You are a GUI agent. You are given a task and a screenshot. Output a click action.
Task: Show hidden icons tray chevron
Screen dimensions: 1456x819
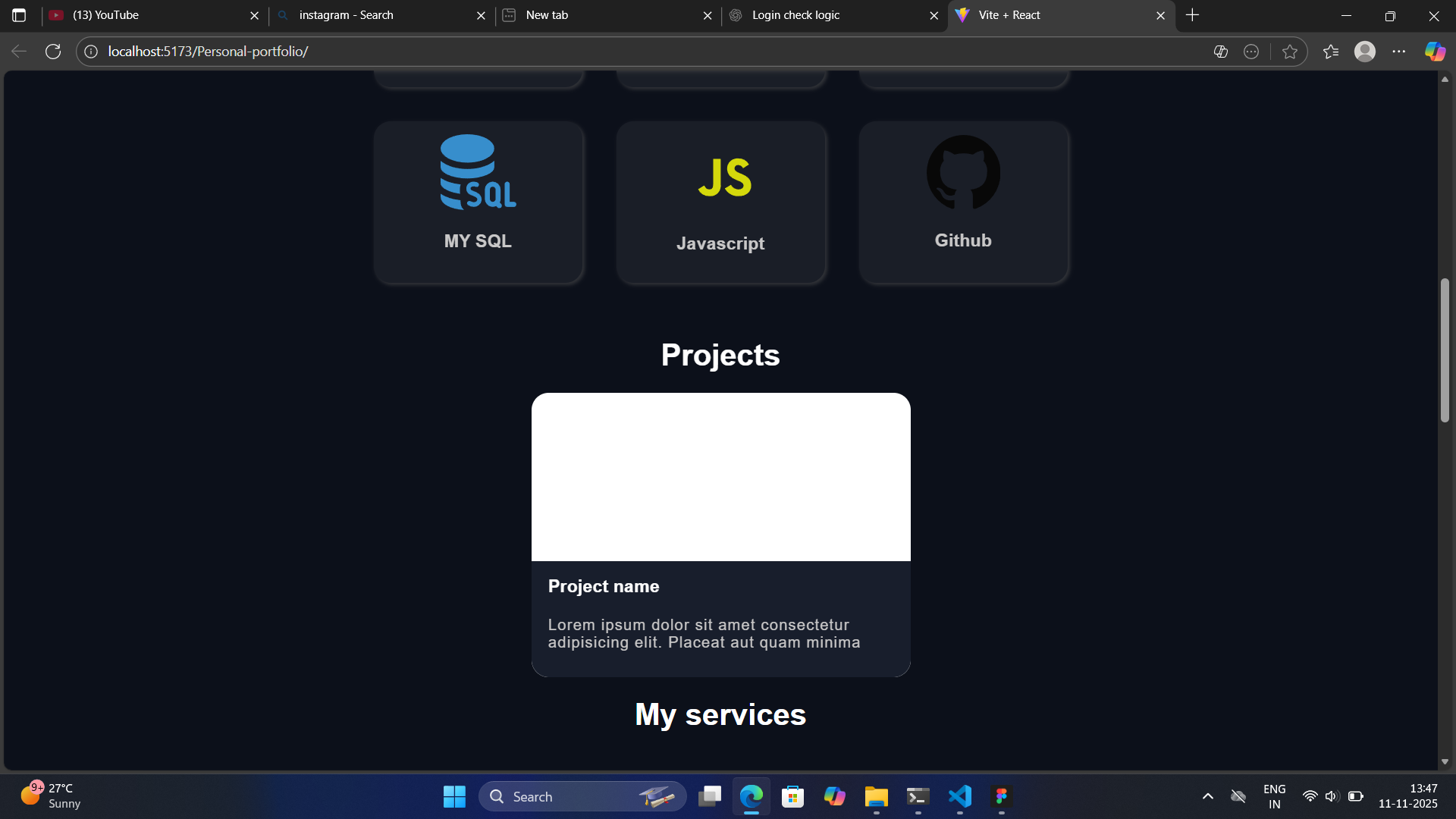point(1208,796)
